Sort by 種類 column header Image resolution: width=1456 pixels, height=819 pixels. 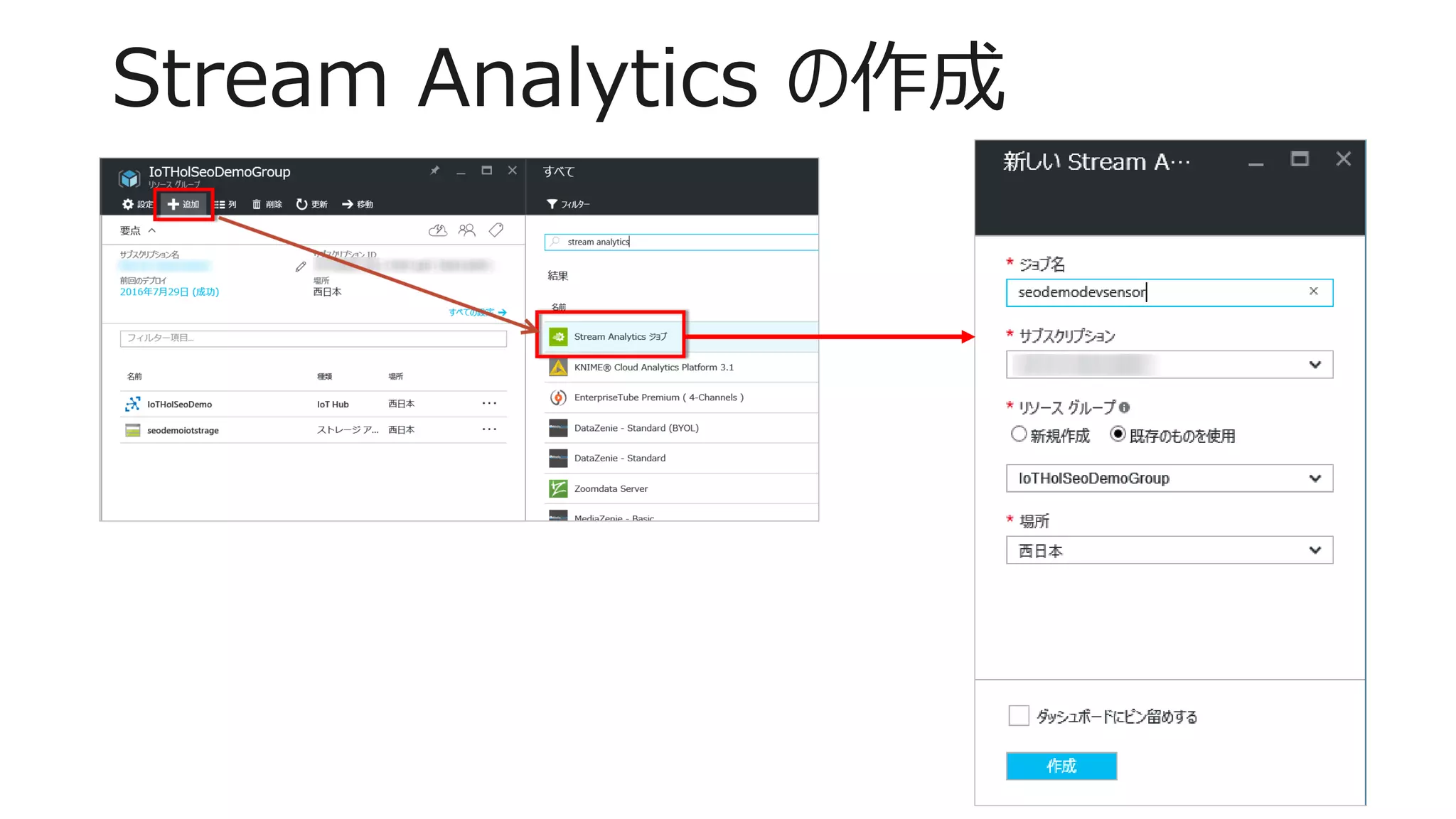point(324,376)
